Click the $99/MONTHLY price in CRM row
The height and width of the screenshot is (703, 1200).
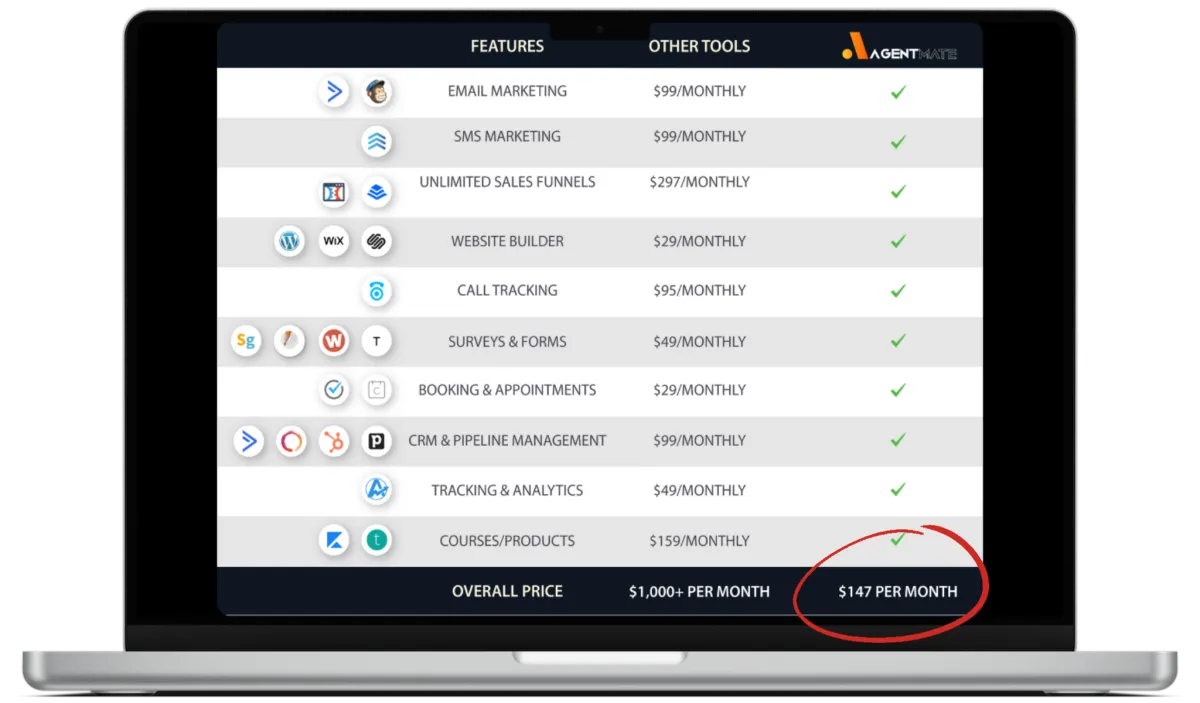699,440
